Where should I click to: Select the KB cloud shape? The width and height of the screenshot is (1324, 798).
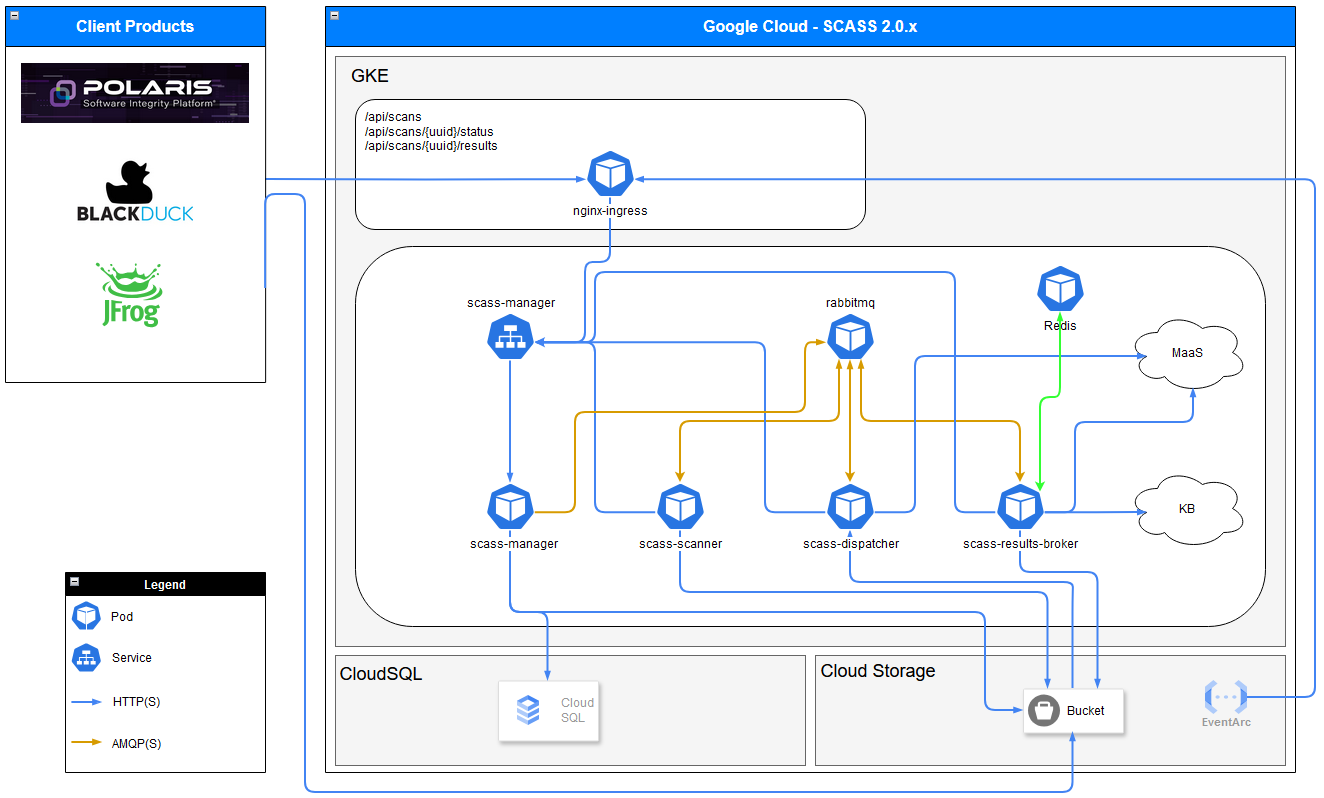(x=1187, y=509)
